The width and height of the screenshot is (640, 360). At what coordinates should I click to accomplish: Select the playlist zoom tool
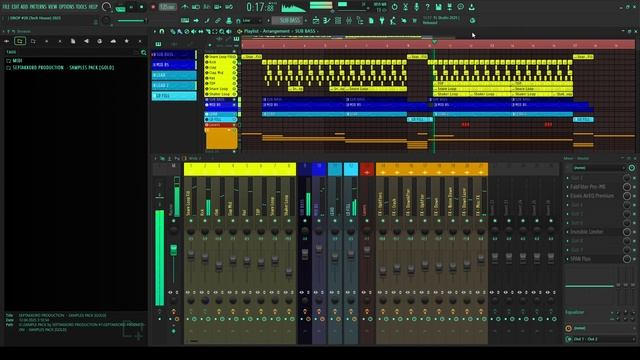222,31
